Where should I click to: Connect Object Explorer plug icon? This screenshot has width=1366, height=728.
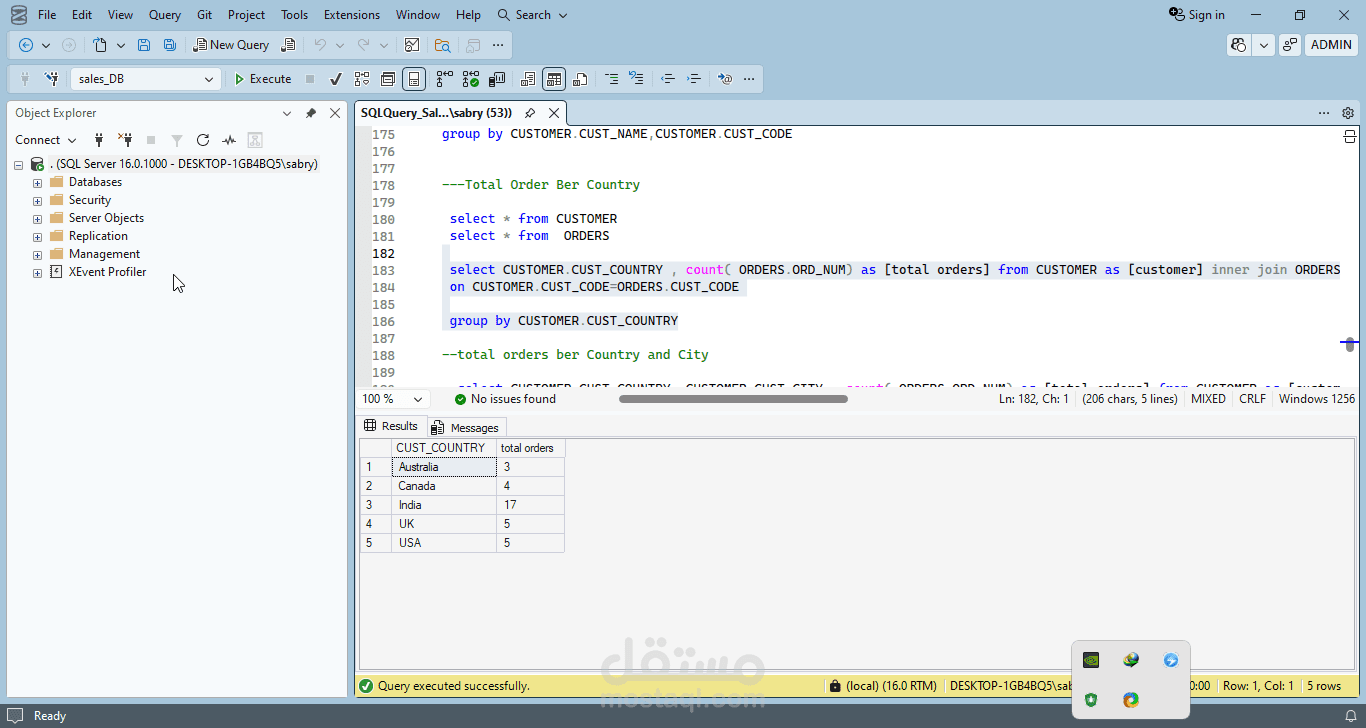[x=99, y=140]
